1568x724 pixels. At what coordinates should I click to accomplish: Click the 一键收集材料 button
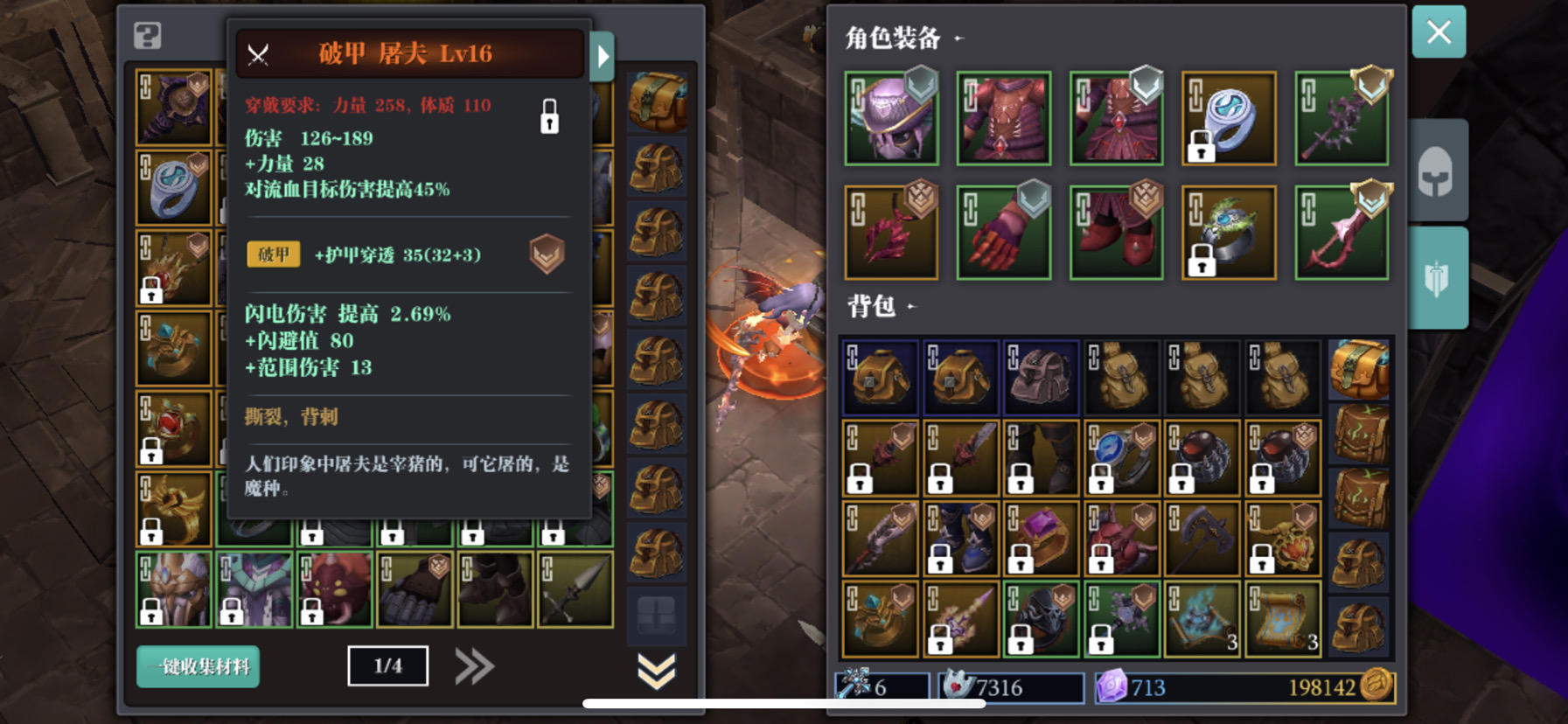point(199,667)
